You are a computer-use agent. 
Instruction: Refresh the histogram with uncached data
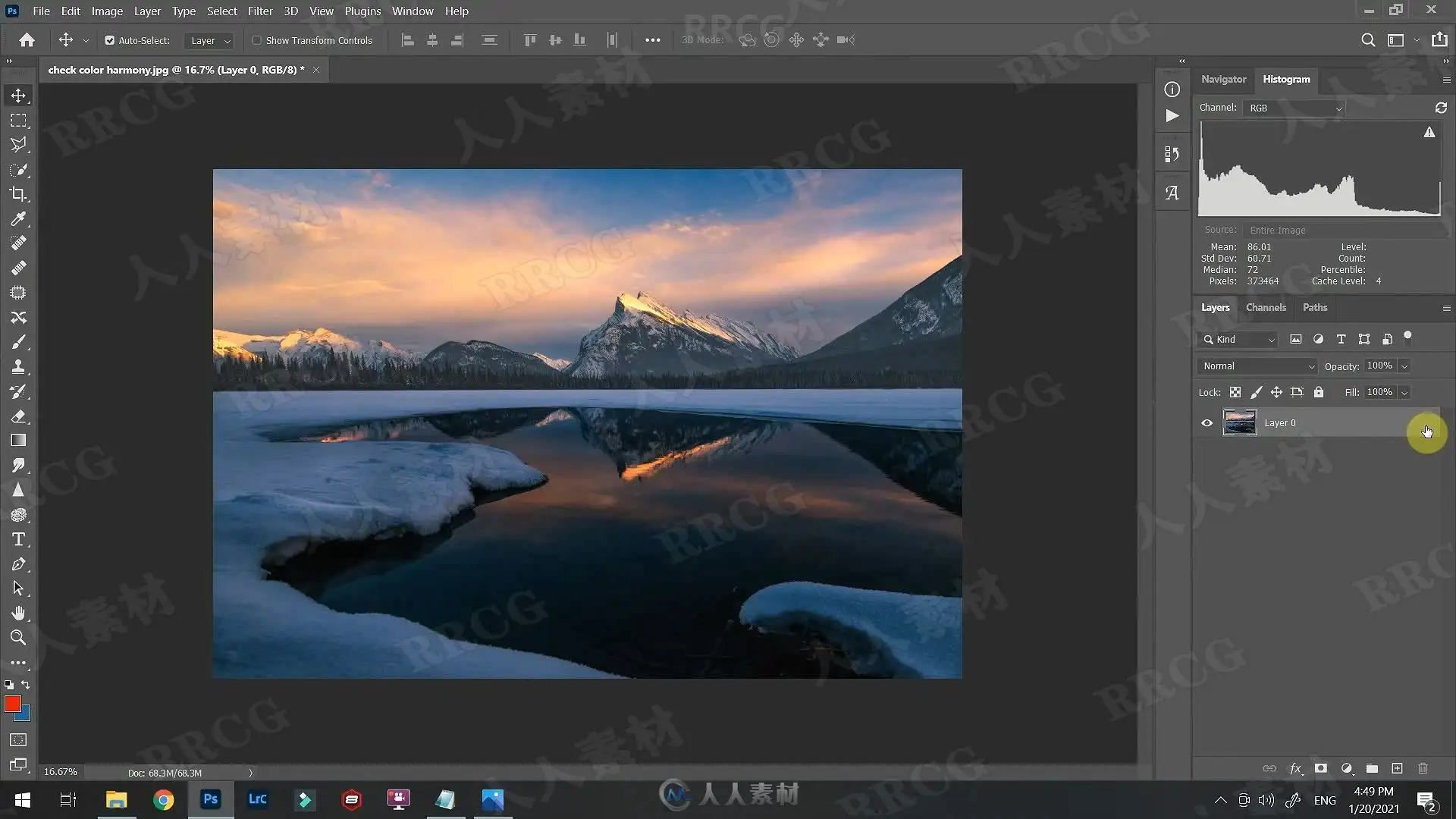pos(1441,108)
